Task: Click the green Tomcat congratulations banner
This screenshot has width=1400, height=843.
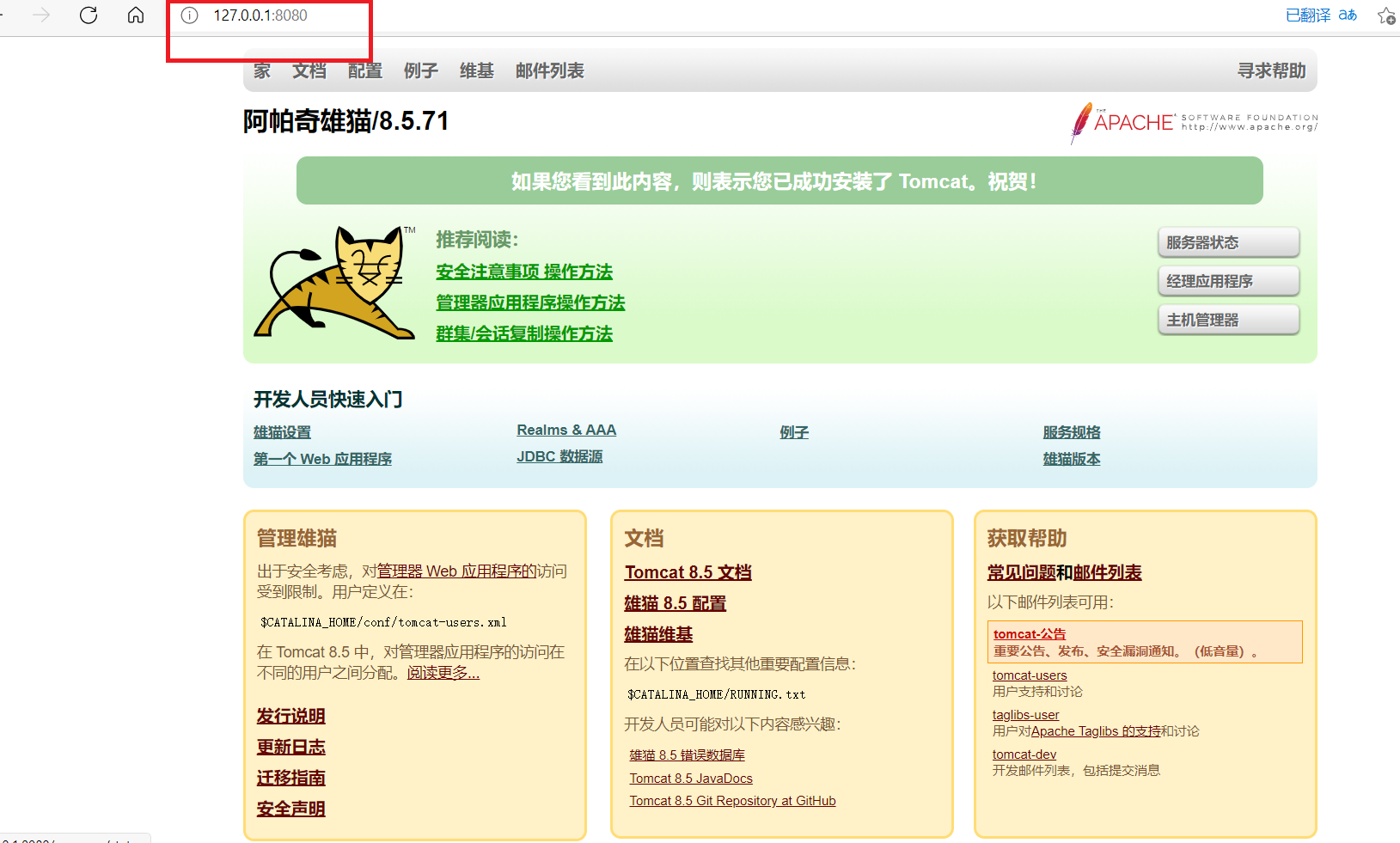Action: pos(779,180)
